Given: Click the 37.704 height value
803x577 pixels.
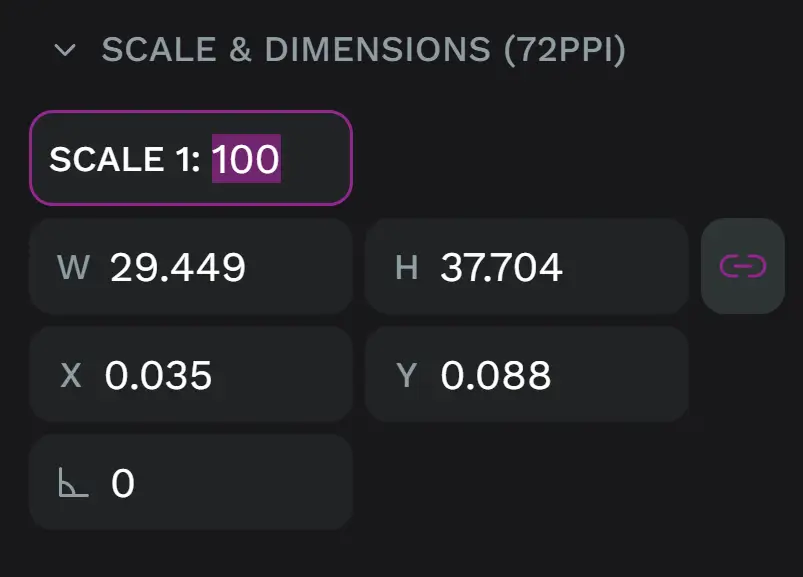Looking at the screenshot, I should coord(501,267).
